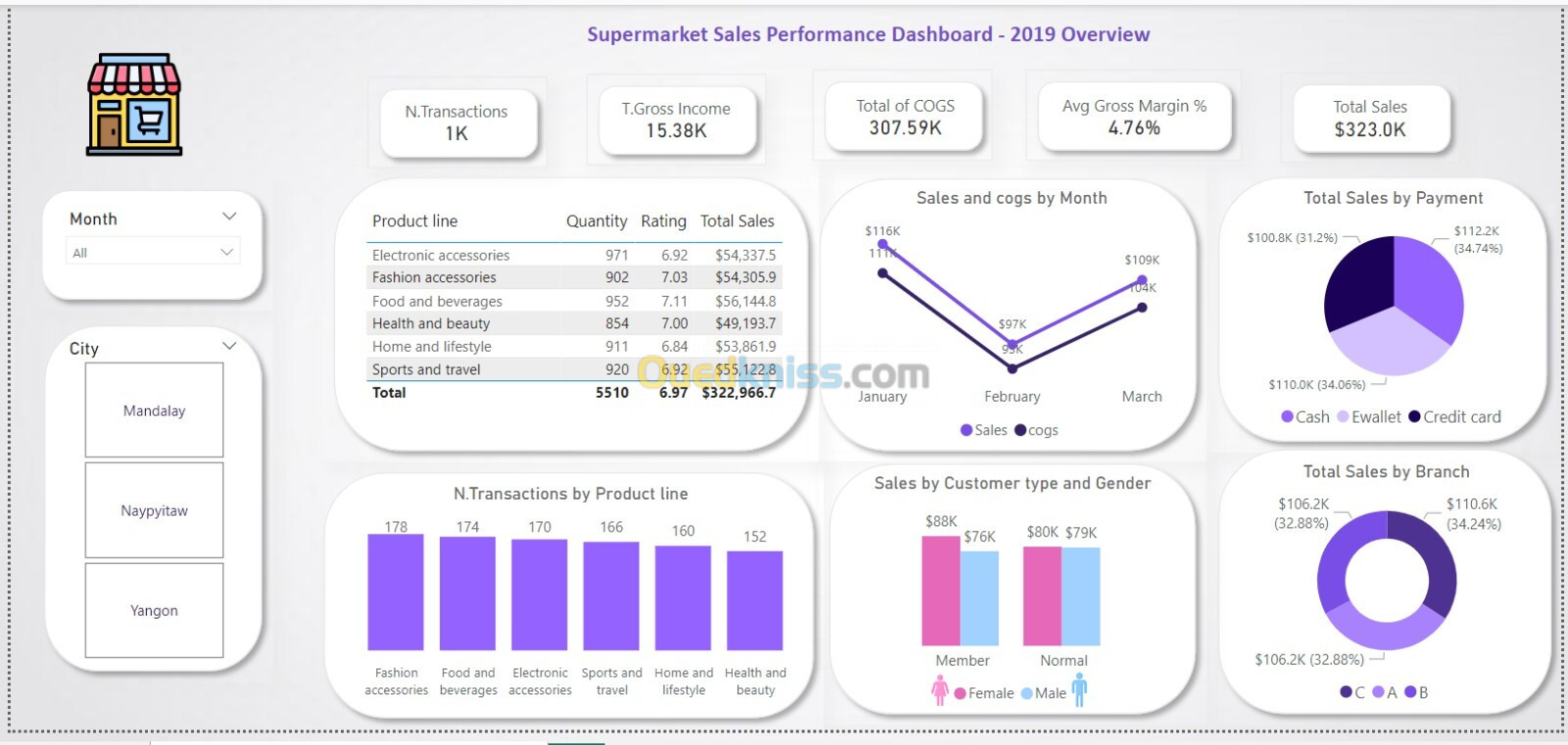The width and height of the screenshot is (1568, 745).
Task: Click the $109K March sales data point
Action: tap(1143, 280)
